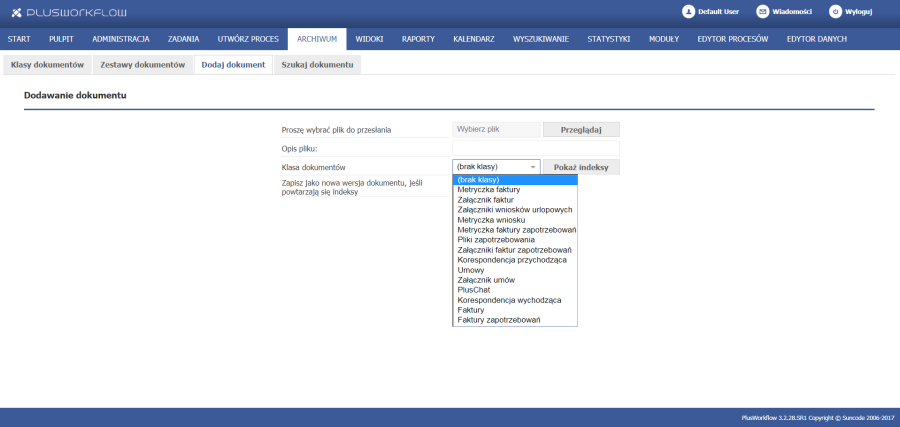This screenshot has height=427, width=900.
Task: Click the Wyloguj power icon
Action: click(x=835, y=12)
